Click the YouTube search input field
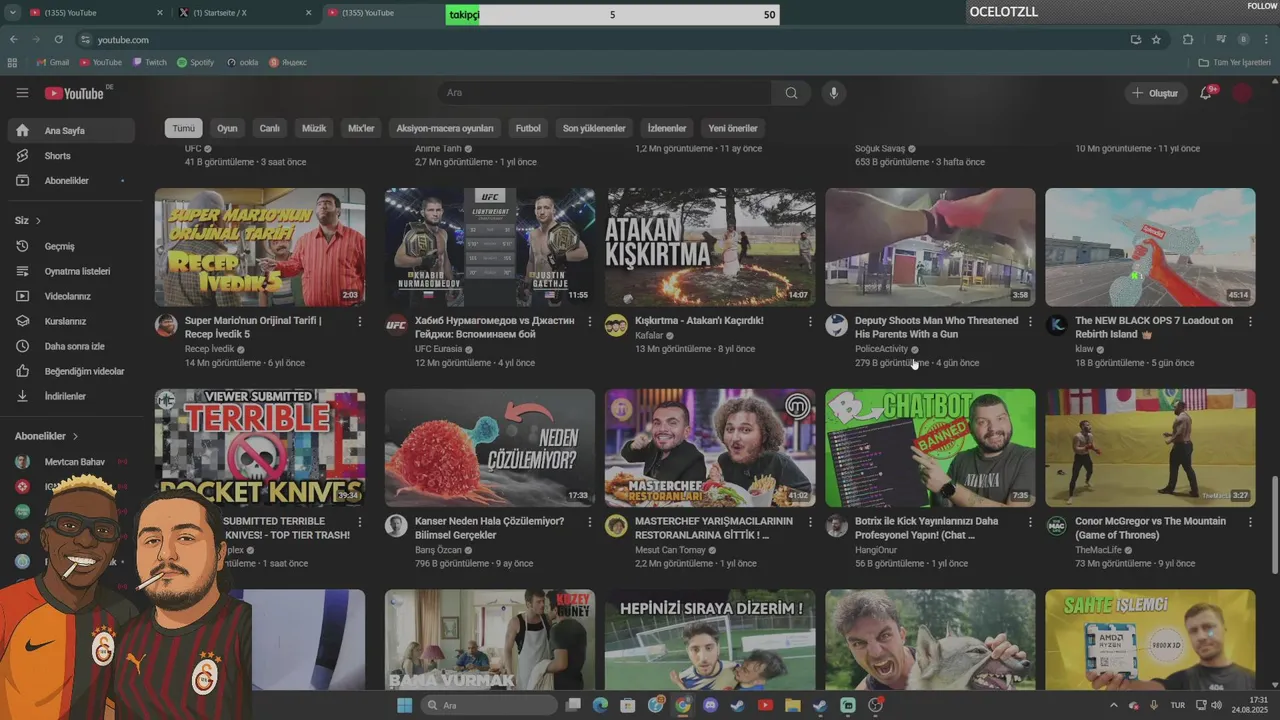1280x720 pixels. [x=604, y=93]
